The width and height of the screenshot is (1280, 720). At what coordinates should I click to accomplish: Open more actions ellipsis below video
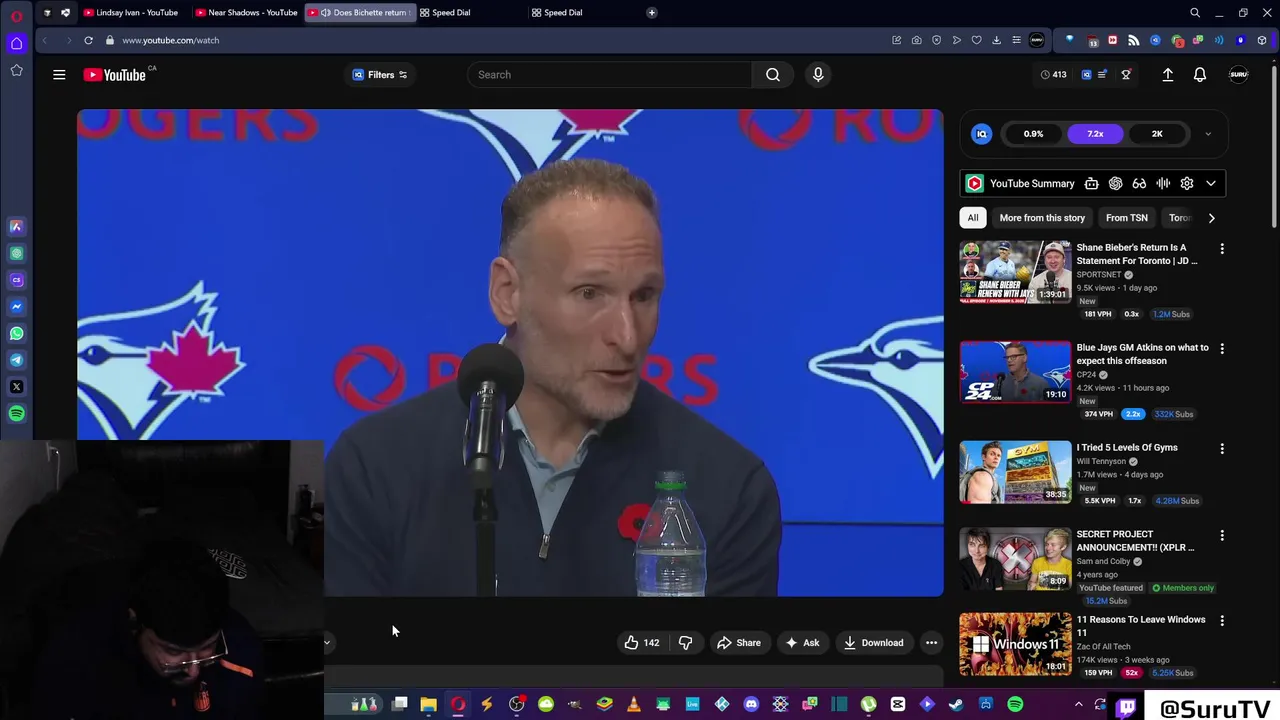pyautogui.click(x=931, y=643)
